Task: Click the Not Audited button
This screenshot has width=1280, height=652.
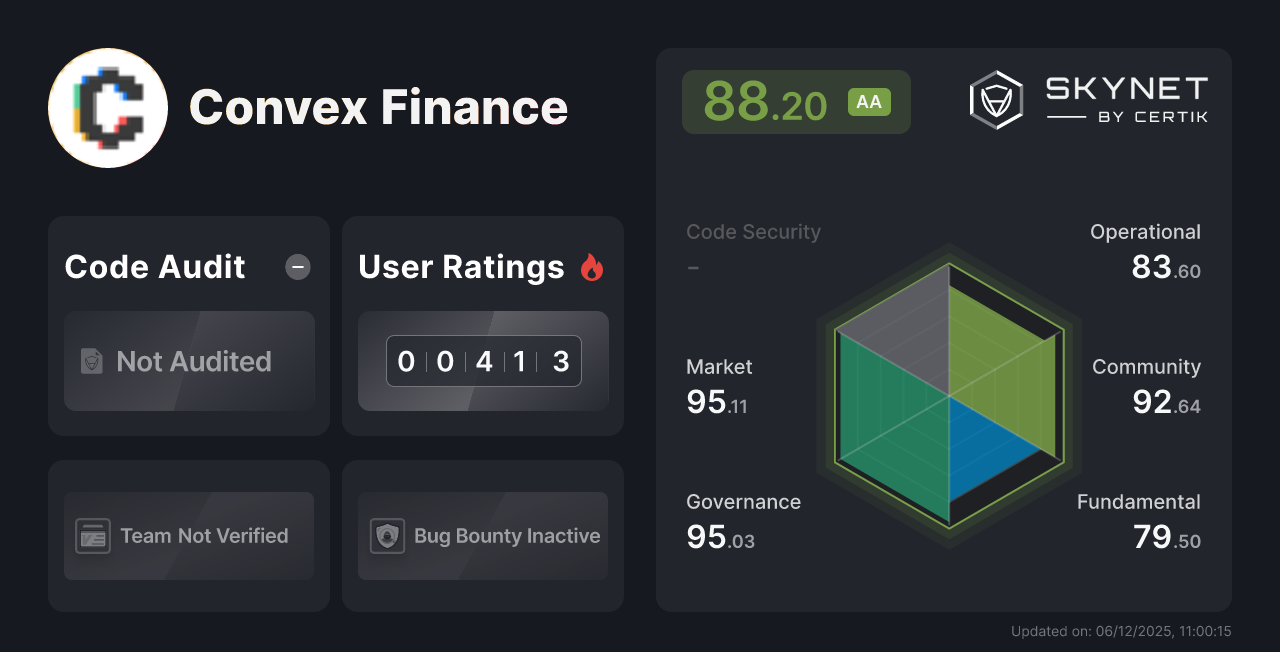Action: click(188, 362)
